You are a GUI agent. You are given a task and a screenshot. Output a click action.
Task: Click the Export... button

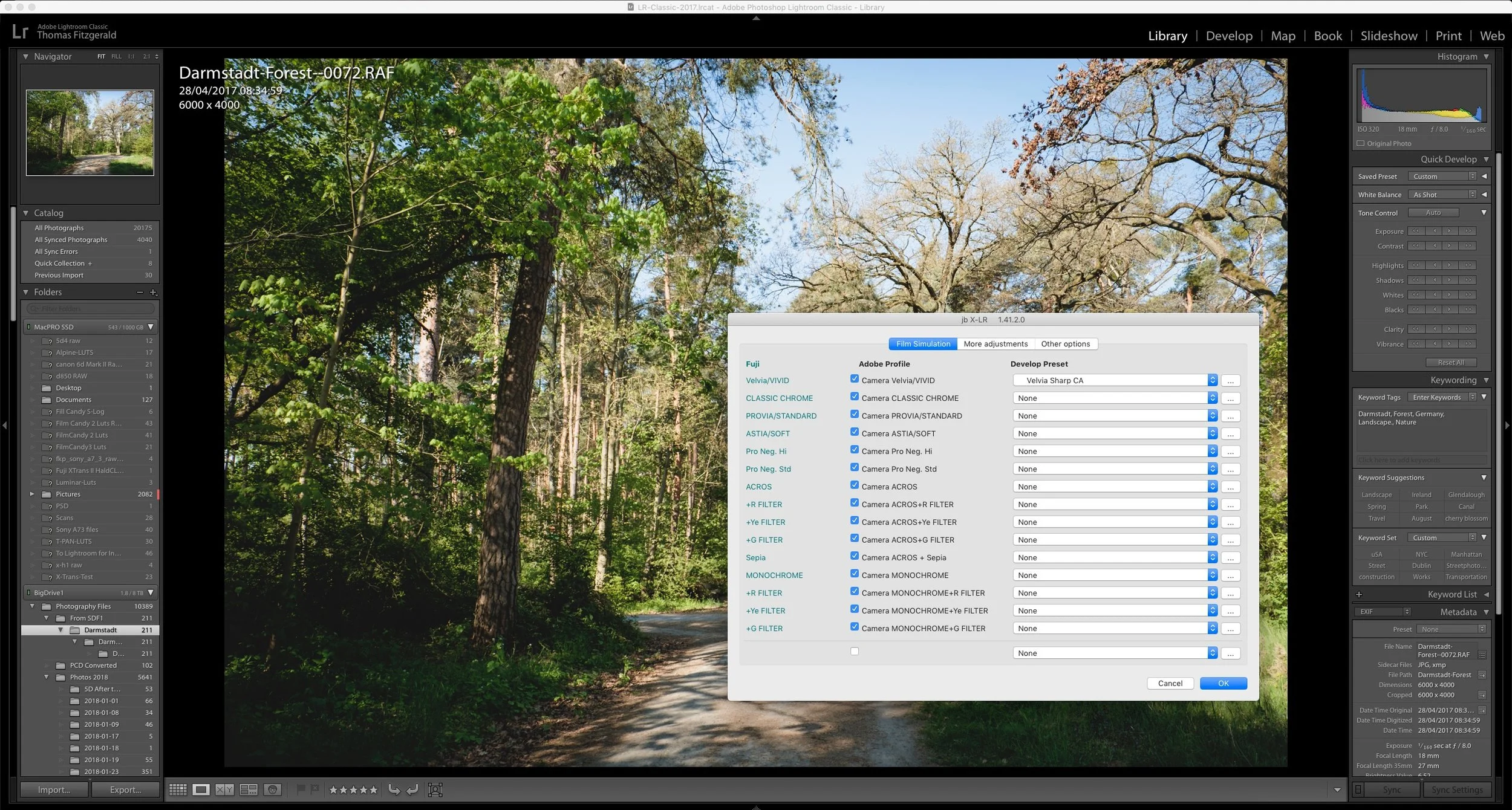(x=126, y=790)
